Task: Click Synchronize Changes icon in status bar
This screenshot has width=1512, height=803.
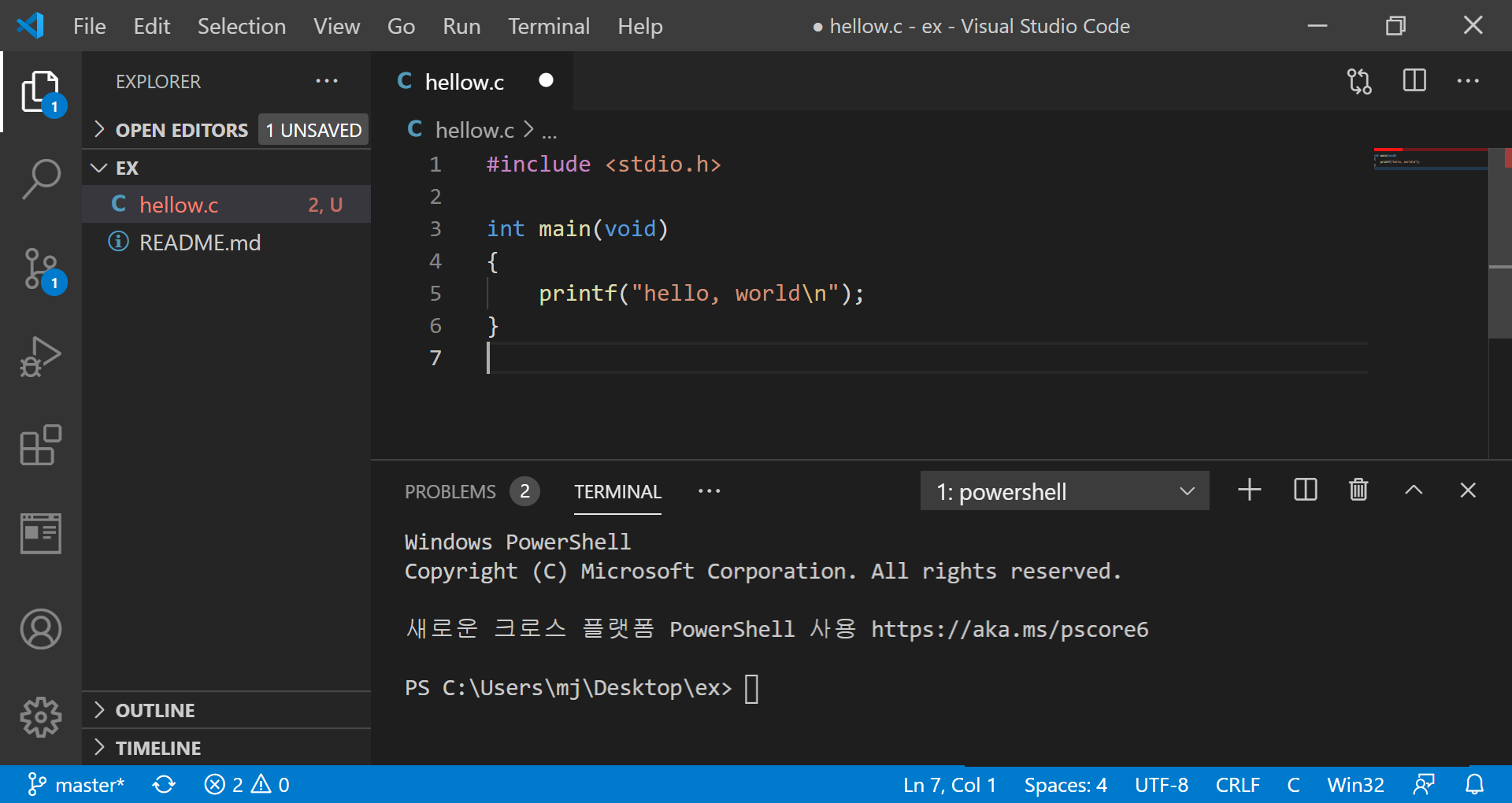Action: (x=164, y=785)
